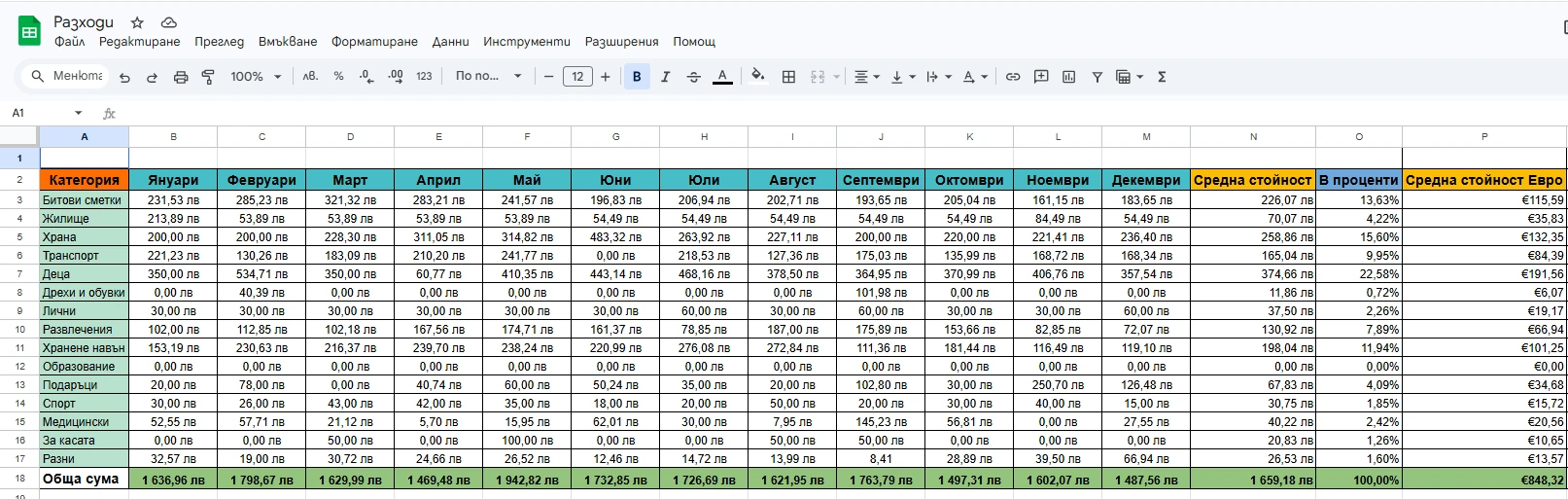The width and height of the screenshot is (1568, 499).
Task: Click the borders grid icon
Action: 788,77
